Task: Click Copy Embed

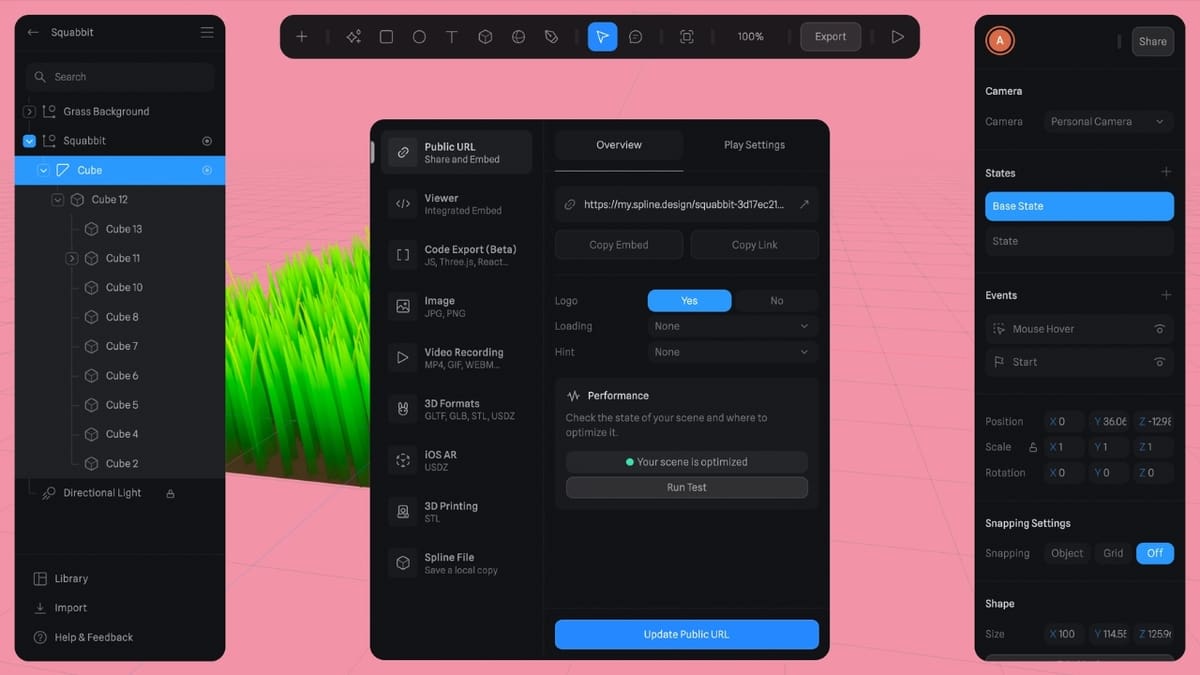Action: (x=619, y=245)
